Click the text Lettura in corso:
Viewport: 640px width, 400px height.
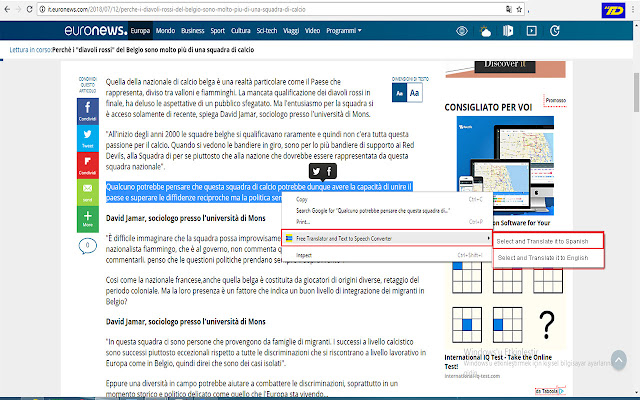point(31,50)
